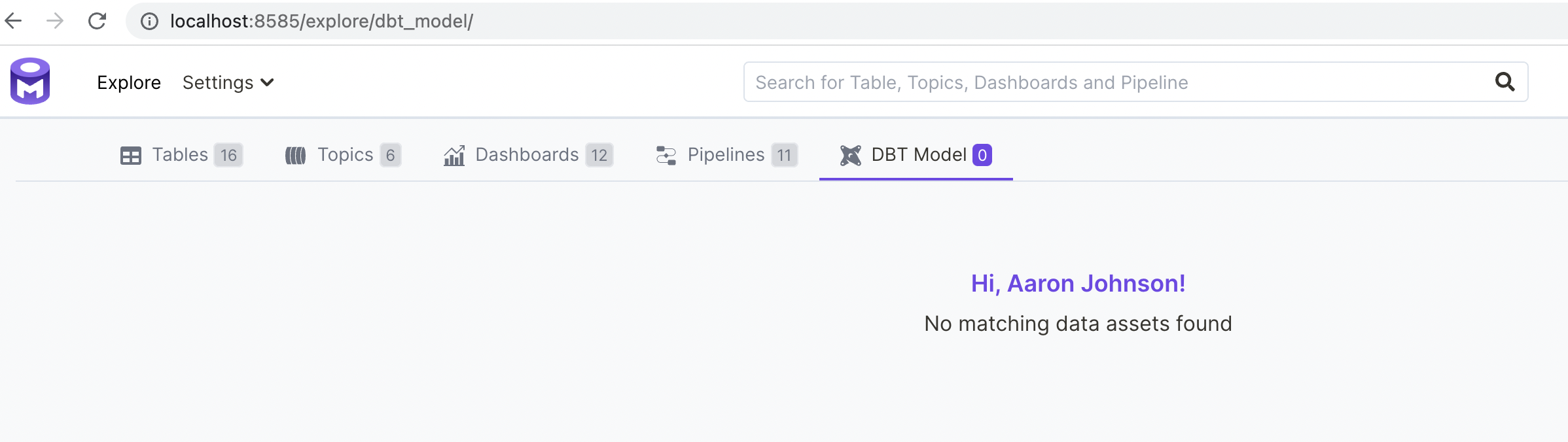Viewport: 1568px width, 442px height.
Task: Select the Tables grid icon
Action: pyautogui.click(x=131, y=155)
